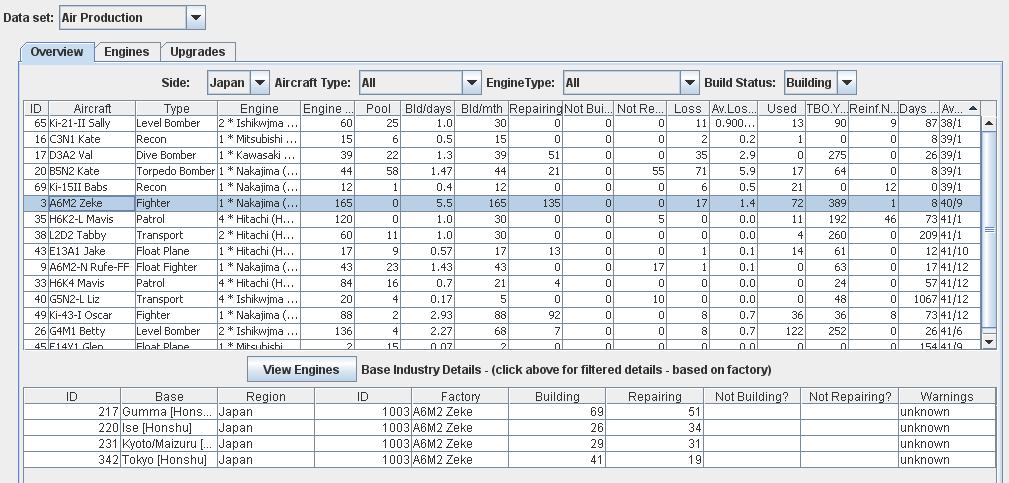The height and width of the screenshot is (483, 1009).
Task: Click the Warnings column header
Action: 946,396
